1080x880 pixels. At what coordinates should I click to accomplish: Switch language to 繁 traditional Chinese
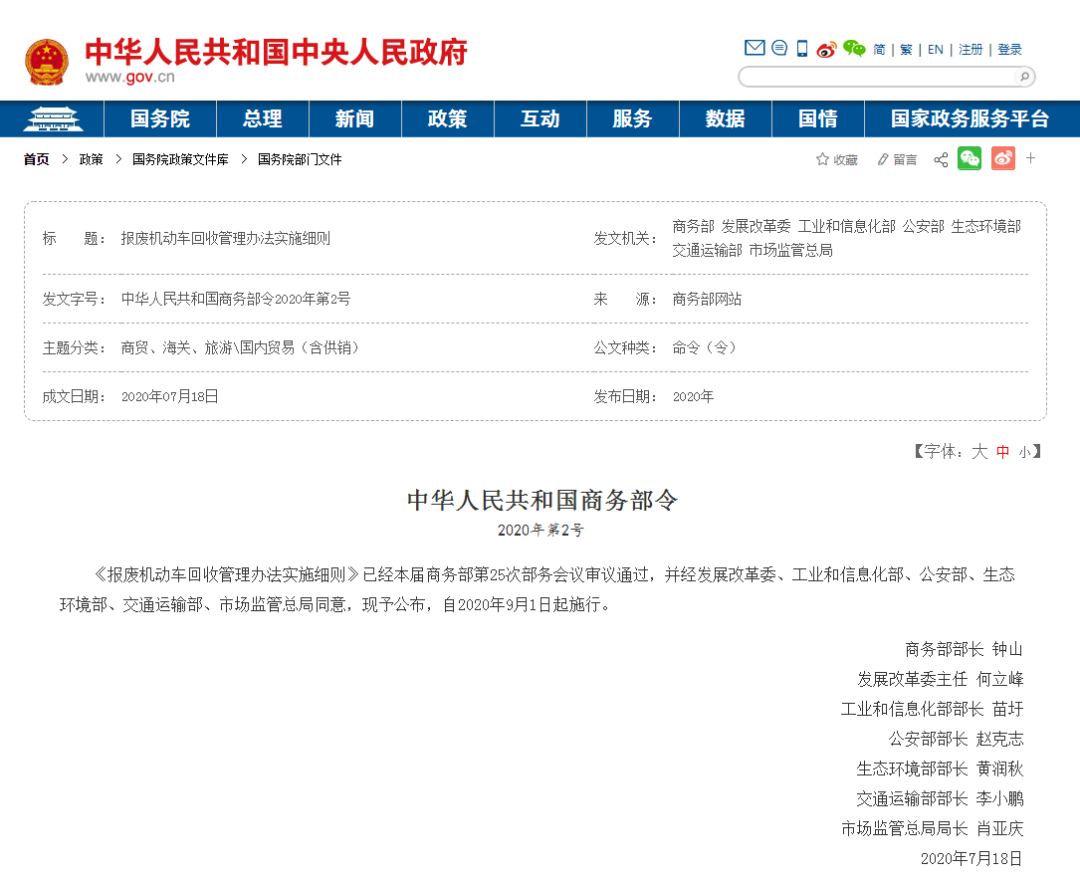pyautogui.click(x=906, y=49)
